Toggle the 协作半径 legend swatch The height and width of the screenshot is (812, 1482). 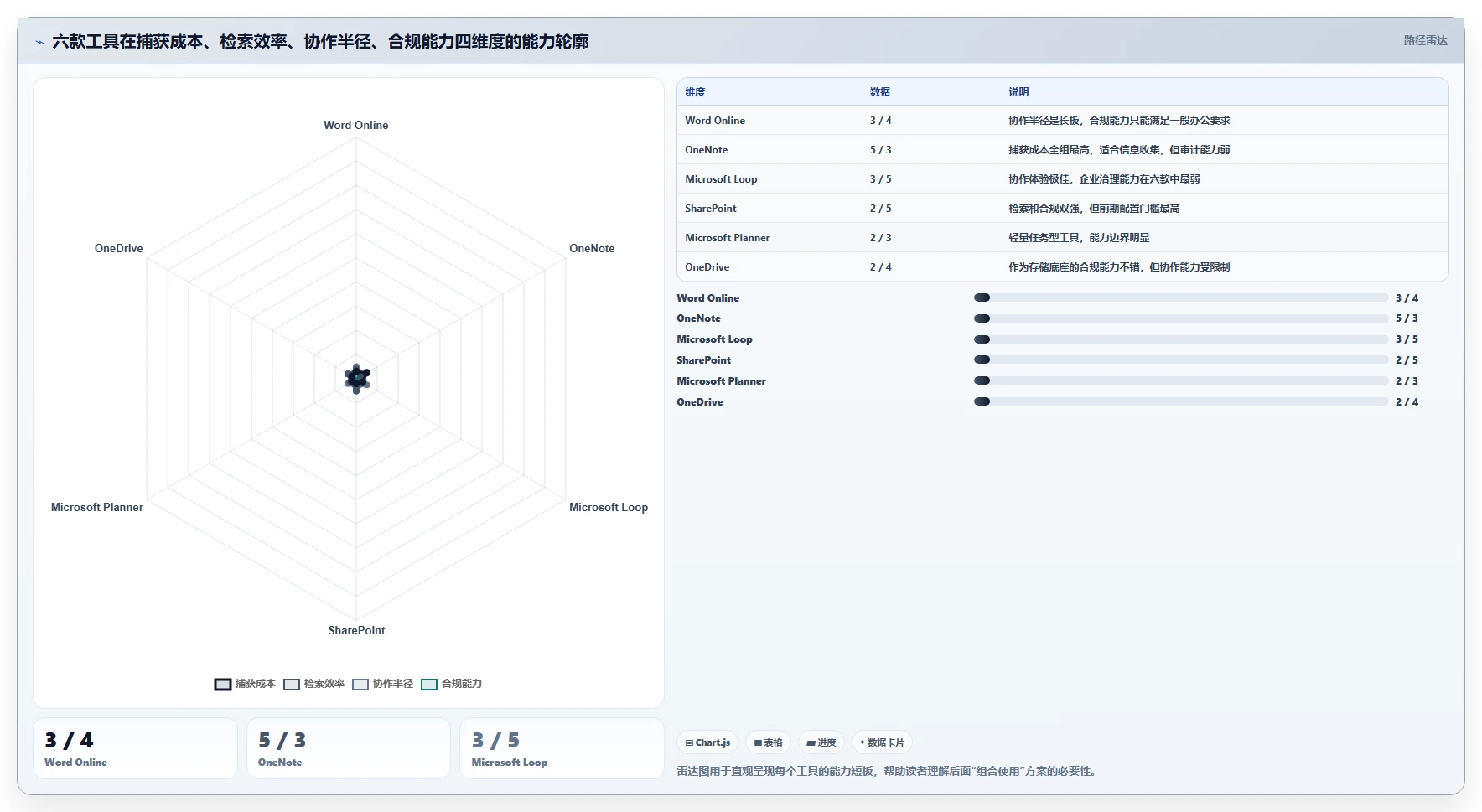360,685
